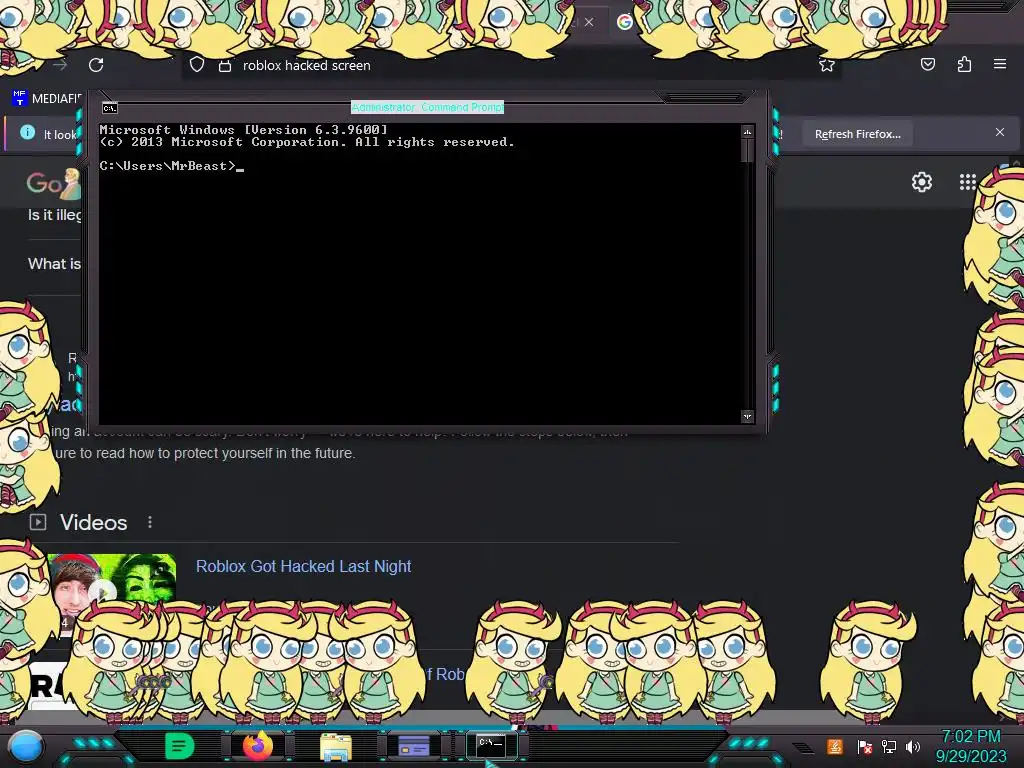Open the Start orb button
The image size is (1024, 768).
click(x=25, y=746)
